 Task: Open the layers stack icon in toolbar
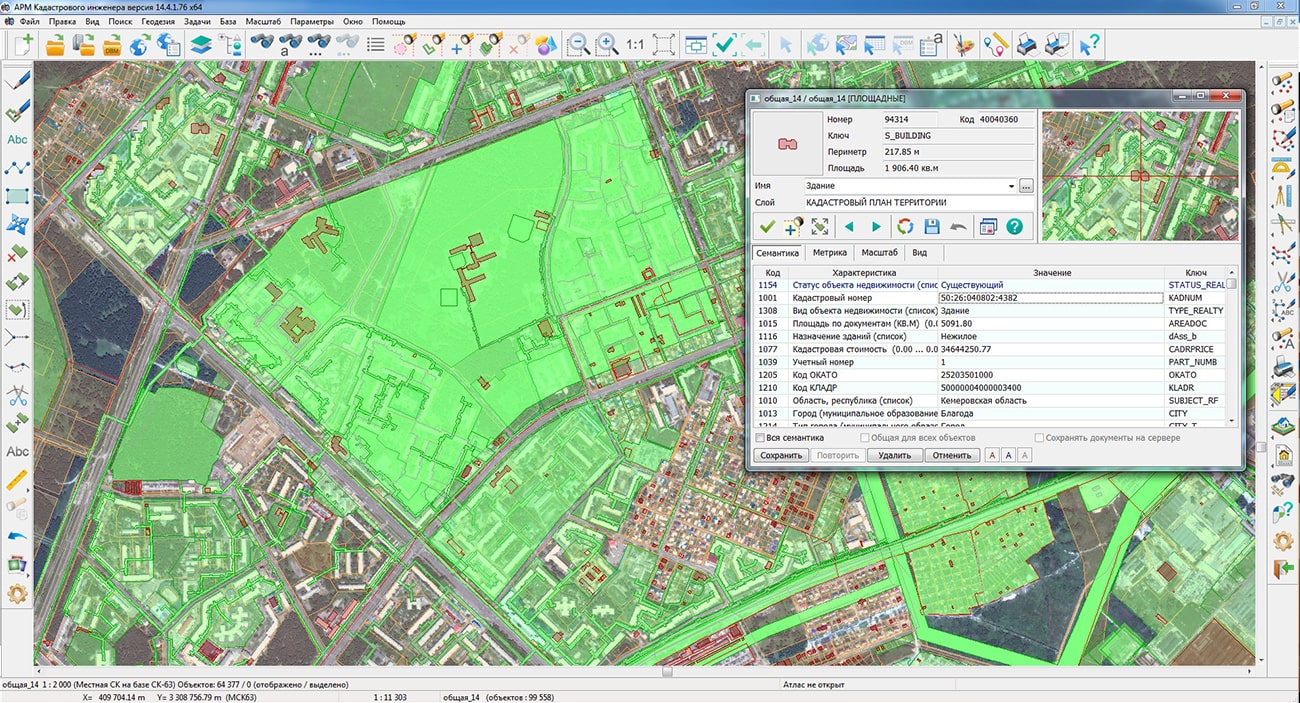[201, 45]
